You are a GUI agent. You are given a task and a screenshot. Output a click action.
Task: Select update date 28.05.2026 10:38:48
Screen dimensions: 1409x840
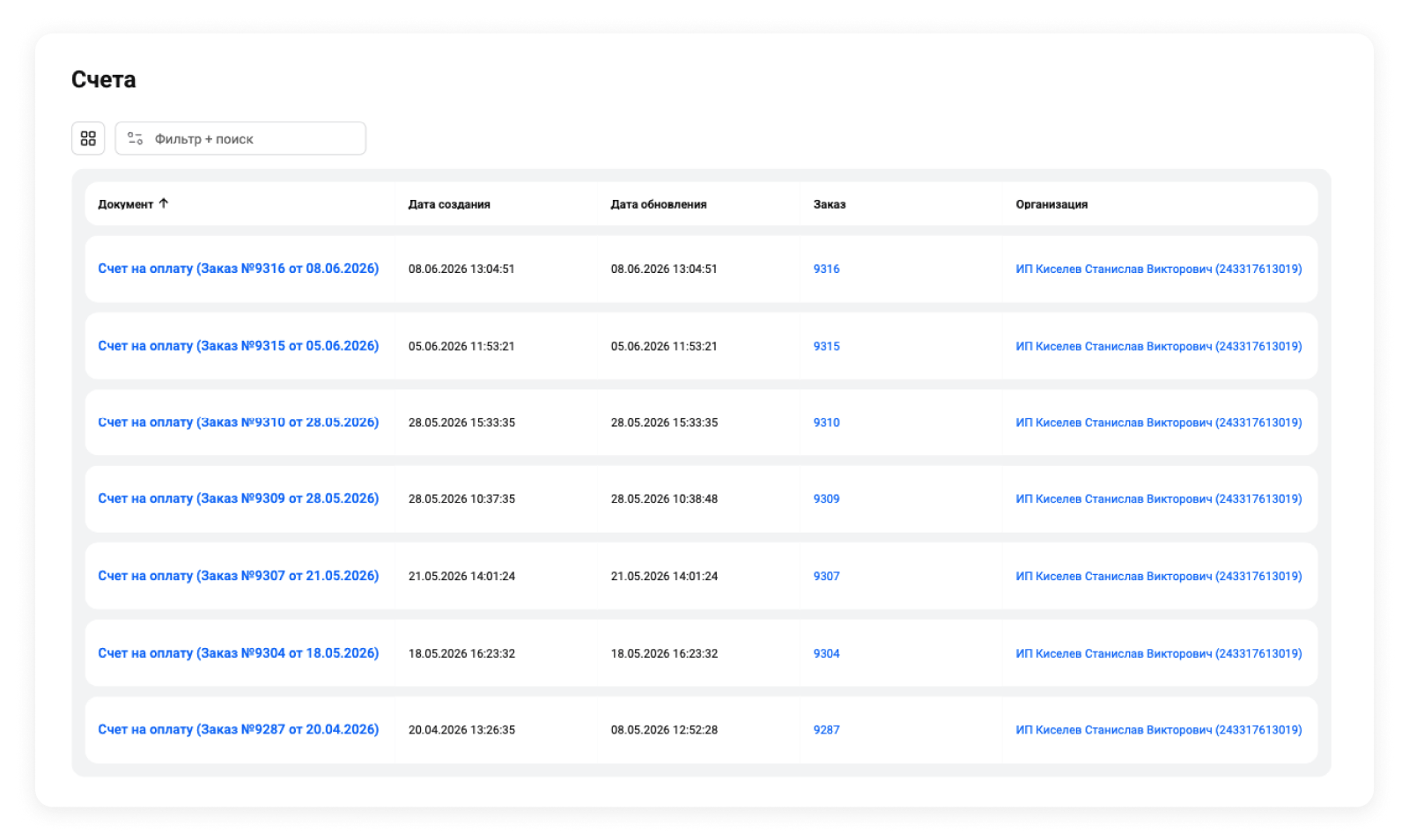(664, 499)
